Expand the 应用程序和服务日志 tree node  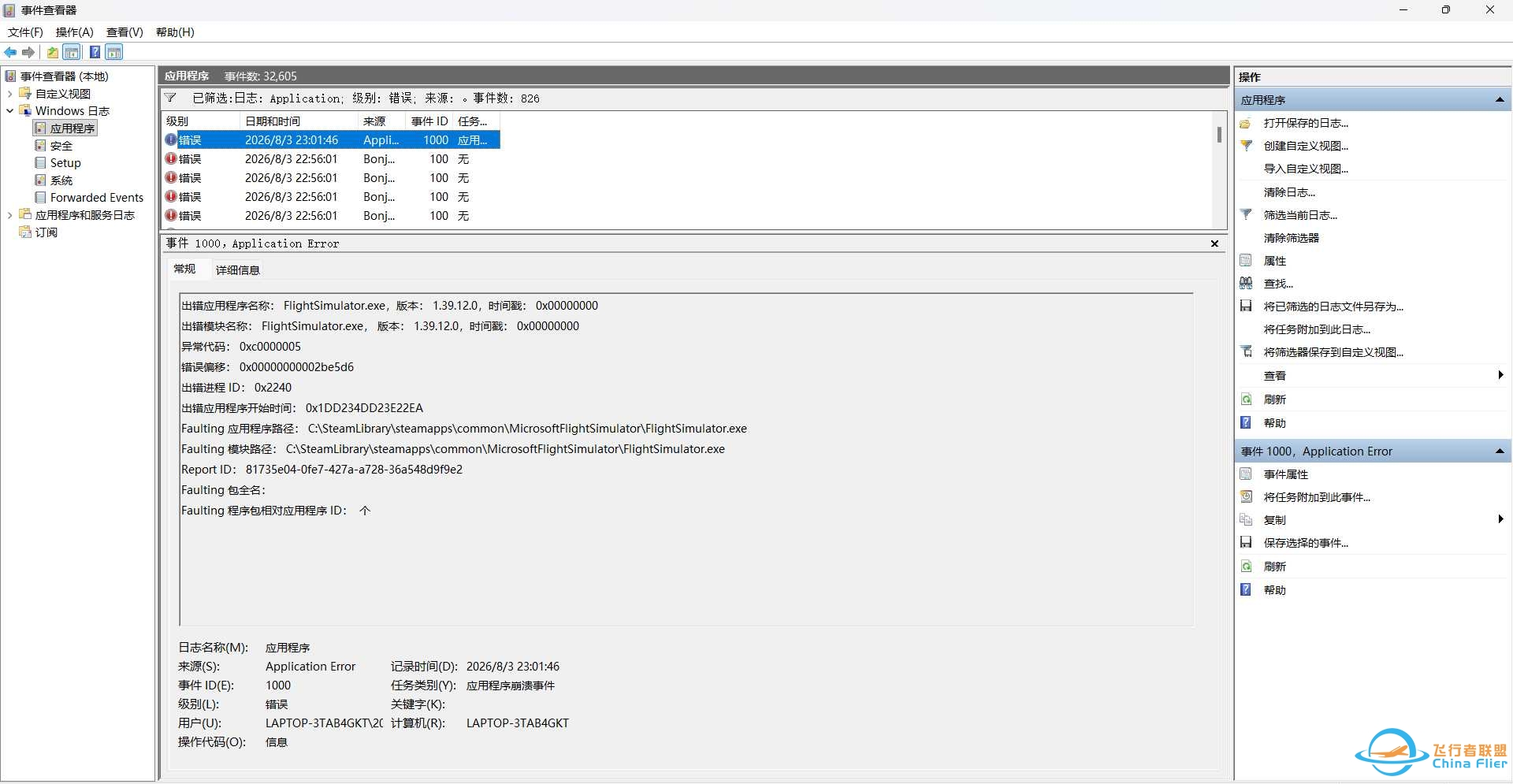click(x=9, y=215)
